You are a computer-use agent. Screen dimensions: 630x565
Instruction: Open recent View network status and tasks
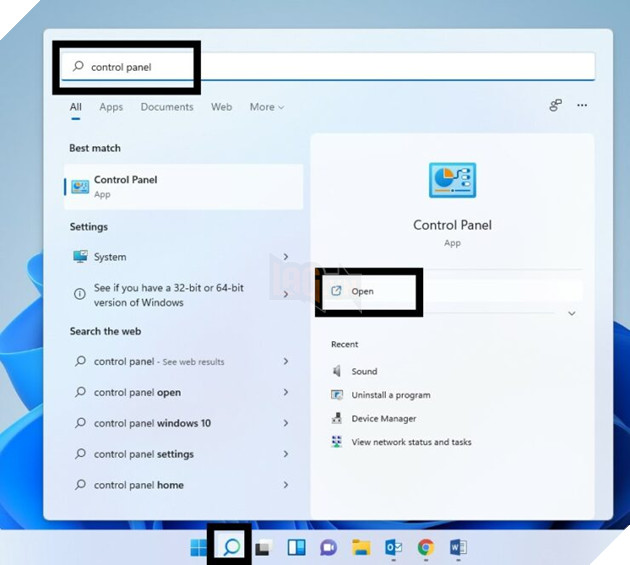click(x=401, y=442)
